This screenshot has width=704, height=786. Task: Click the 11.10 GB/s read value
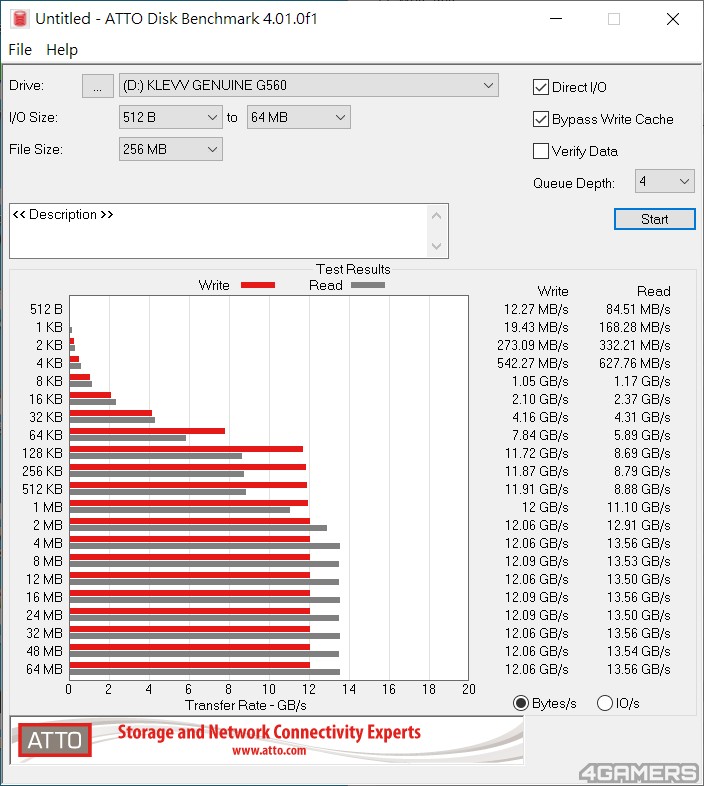pyautogui.click(x=638, y=507)
